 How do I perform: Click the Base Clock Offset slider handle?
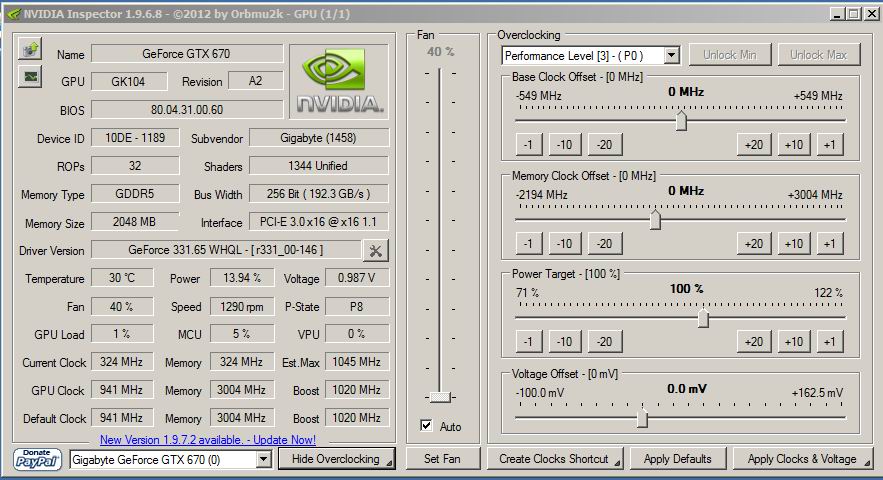(681, 121)
